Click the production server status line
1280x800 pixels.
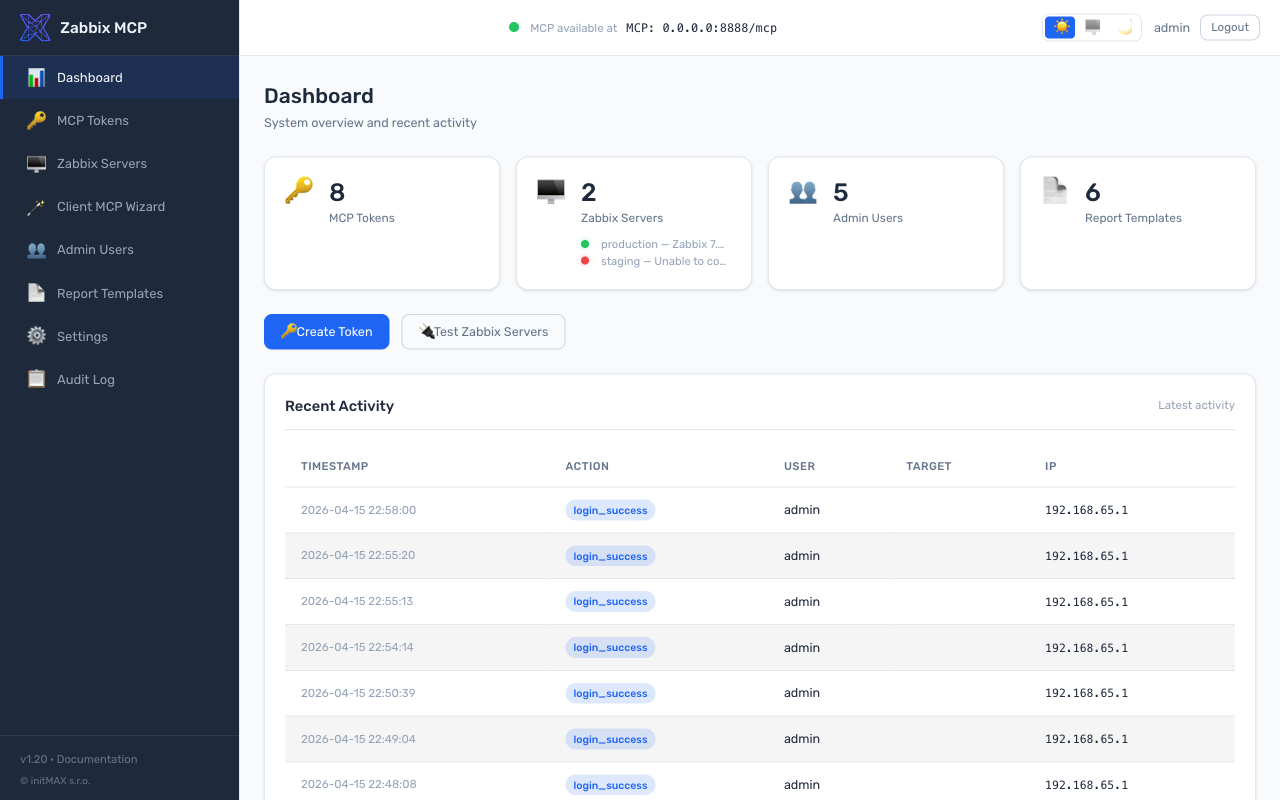point(654,244)
